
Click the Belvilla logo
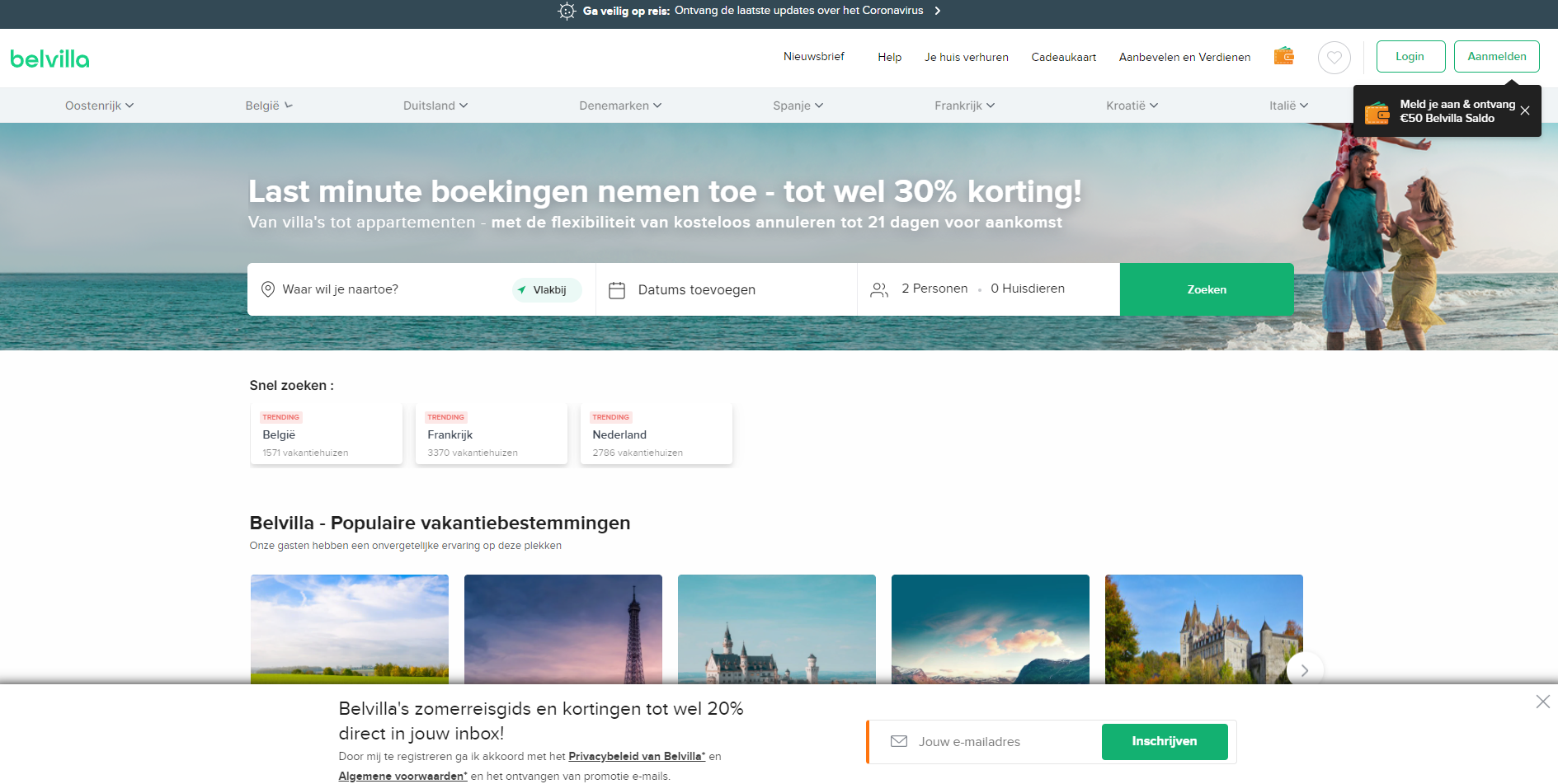49,59
